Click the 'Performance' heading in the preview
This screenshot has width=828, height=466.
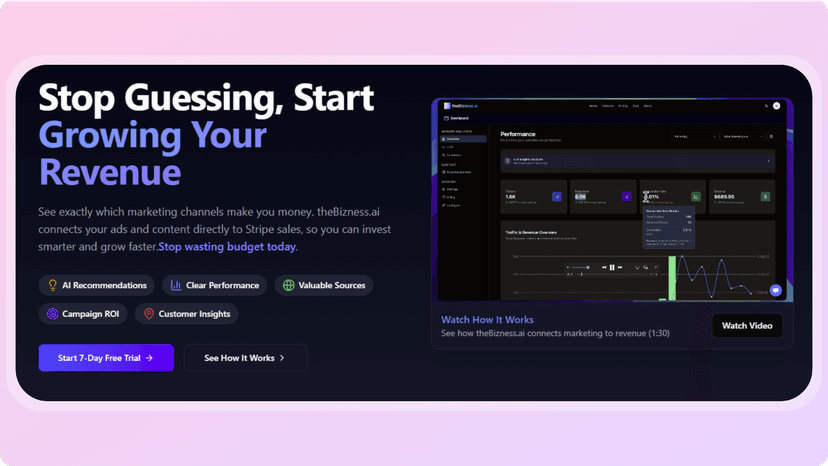click(x=518, y=134)
